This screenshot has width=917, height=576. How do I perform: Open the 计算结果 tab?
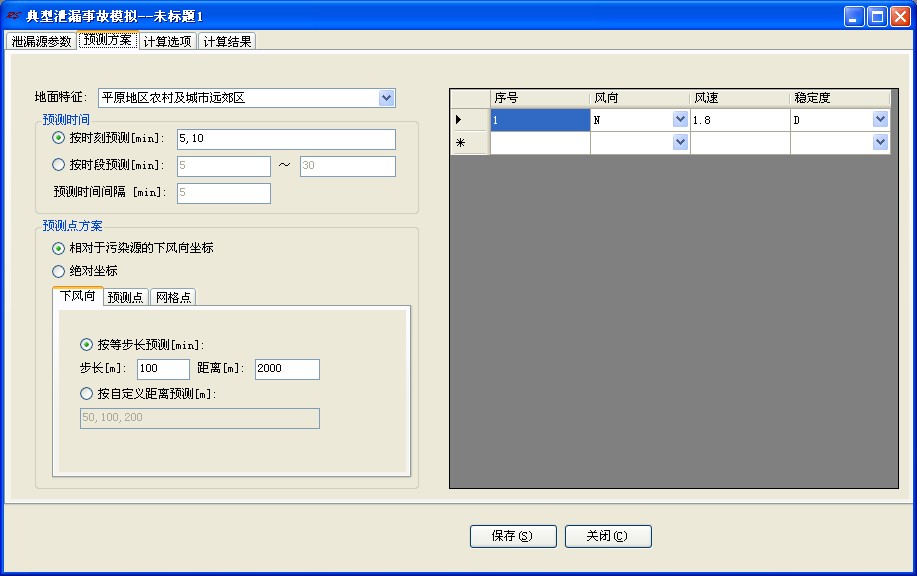point(227,41)
